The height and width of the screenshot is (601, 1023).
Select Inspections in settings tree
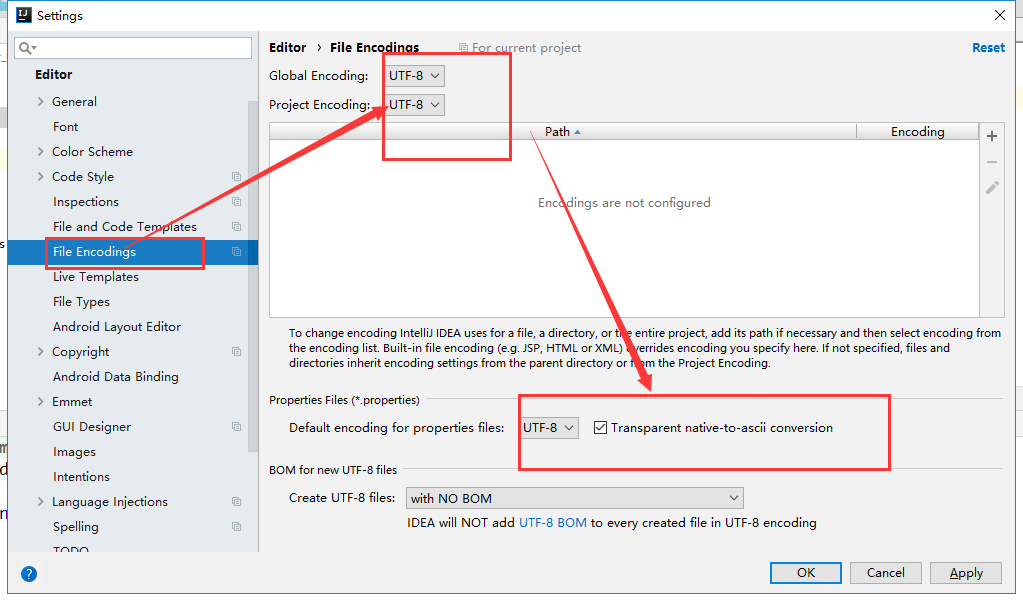pyautogui.click(x=85, y=202)
